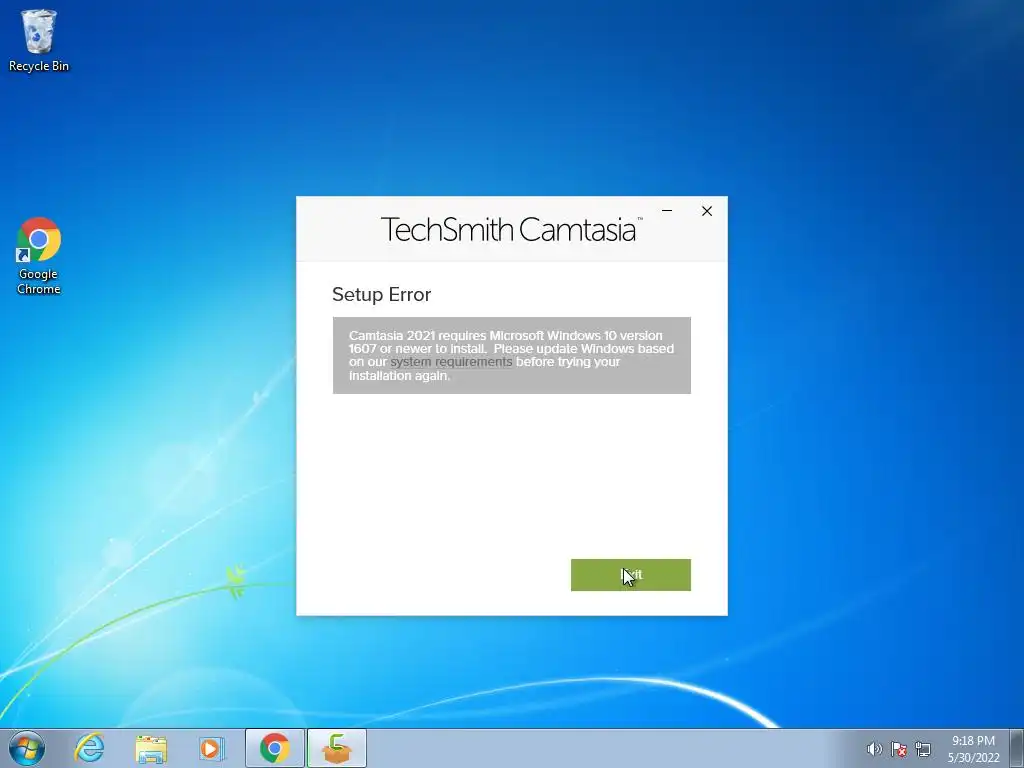
Task: Open the volume speaker tray icon
Action: point(874,749)
